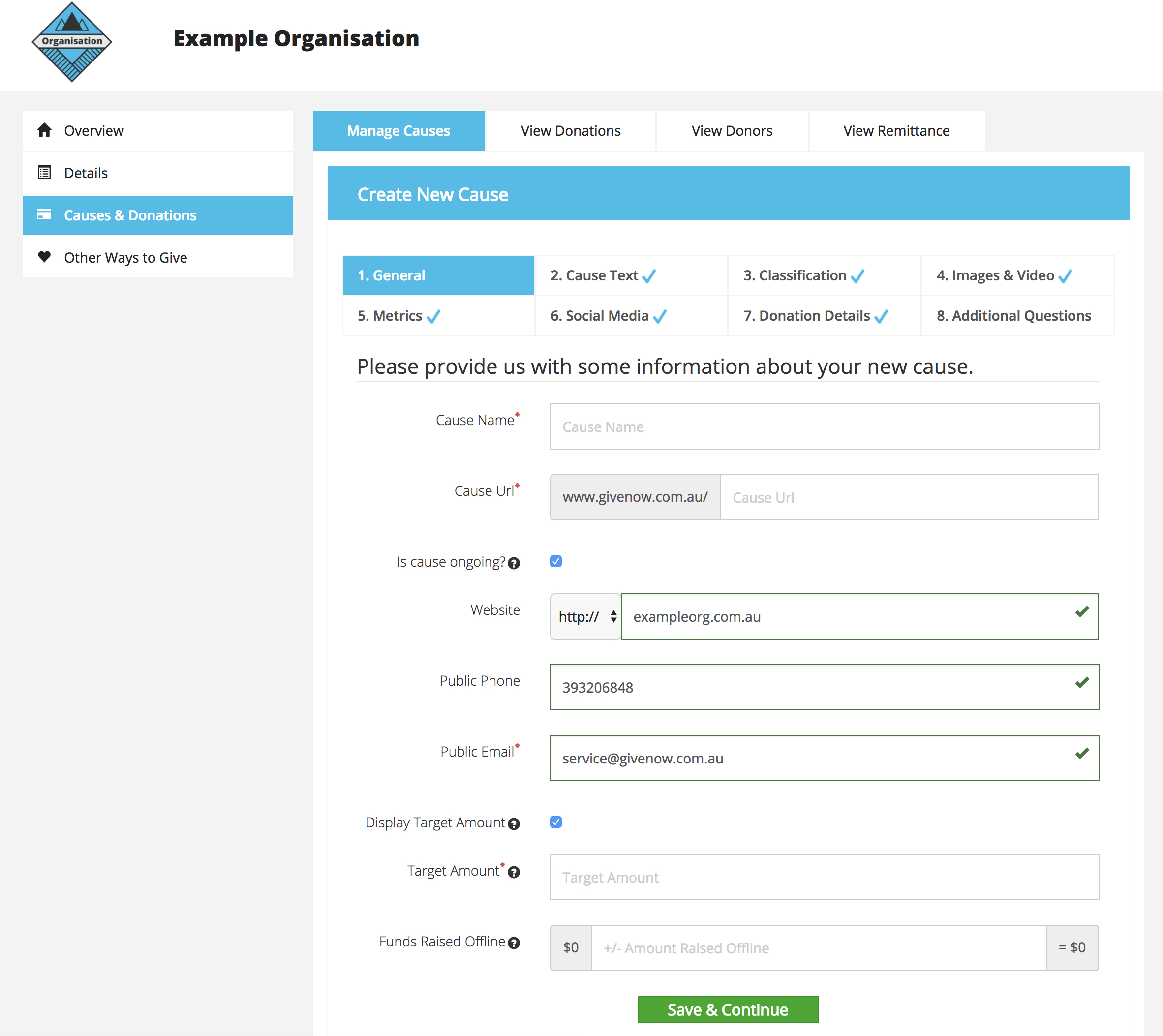
Task: Click help icon beside Is cause ongoing
Action: (x=514, y=564)
